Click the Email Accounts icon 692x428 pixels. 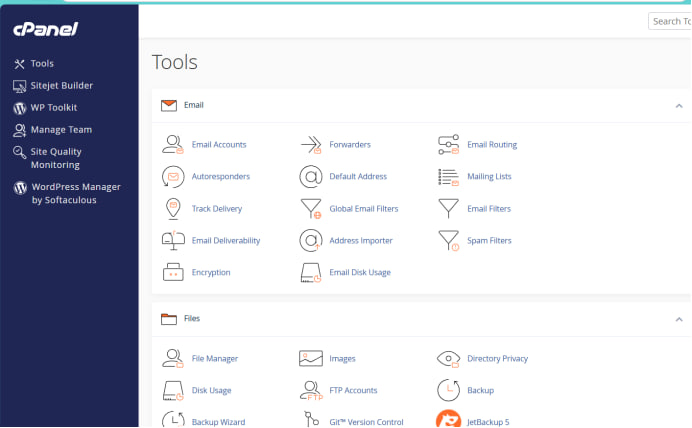tap(173, 145)
